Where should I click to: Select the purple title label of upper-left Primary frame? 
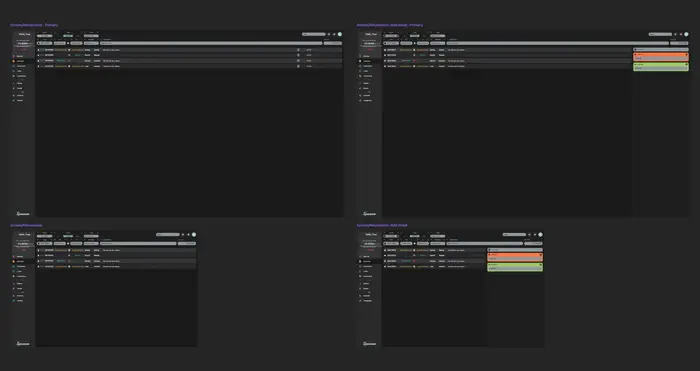point(34,25)
